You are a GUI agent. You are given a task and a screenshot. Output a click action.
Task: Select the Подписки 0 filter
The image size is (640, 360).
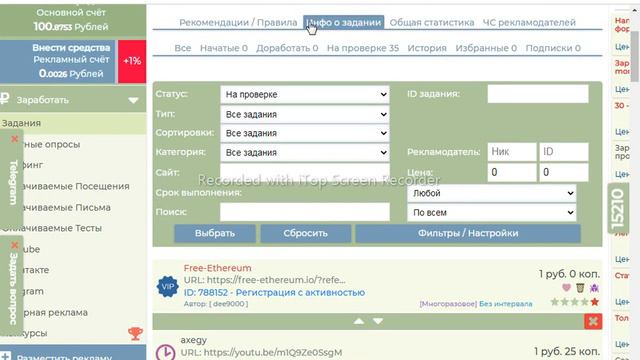coord(553,48)
